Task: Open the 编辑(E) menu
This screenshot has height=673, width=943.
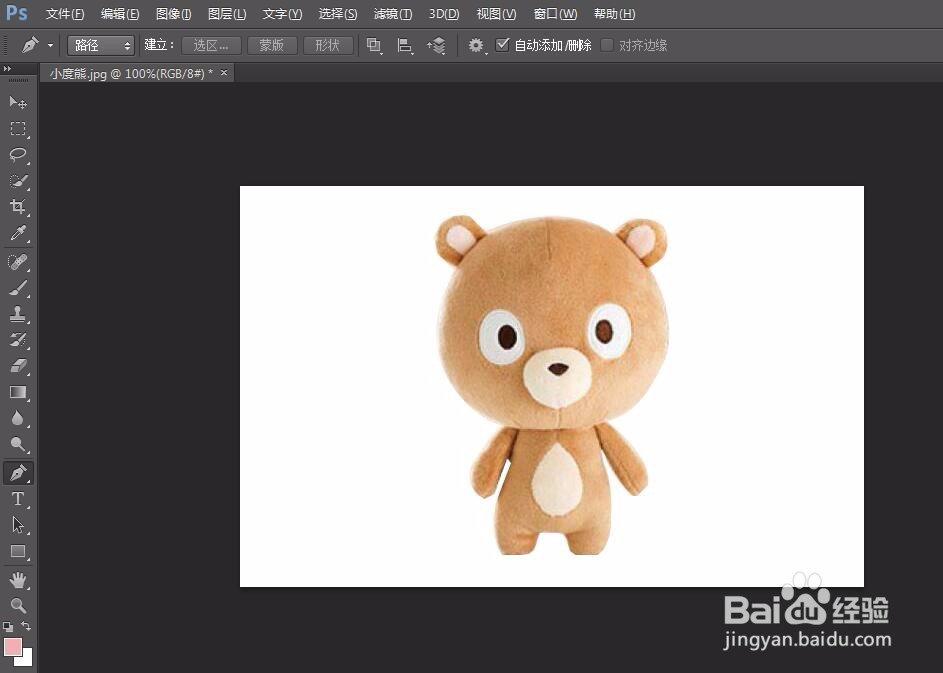Action: point(120,14)
